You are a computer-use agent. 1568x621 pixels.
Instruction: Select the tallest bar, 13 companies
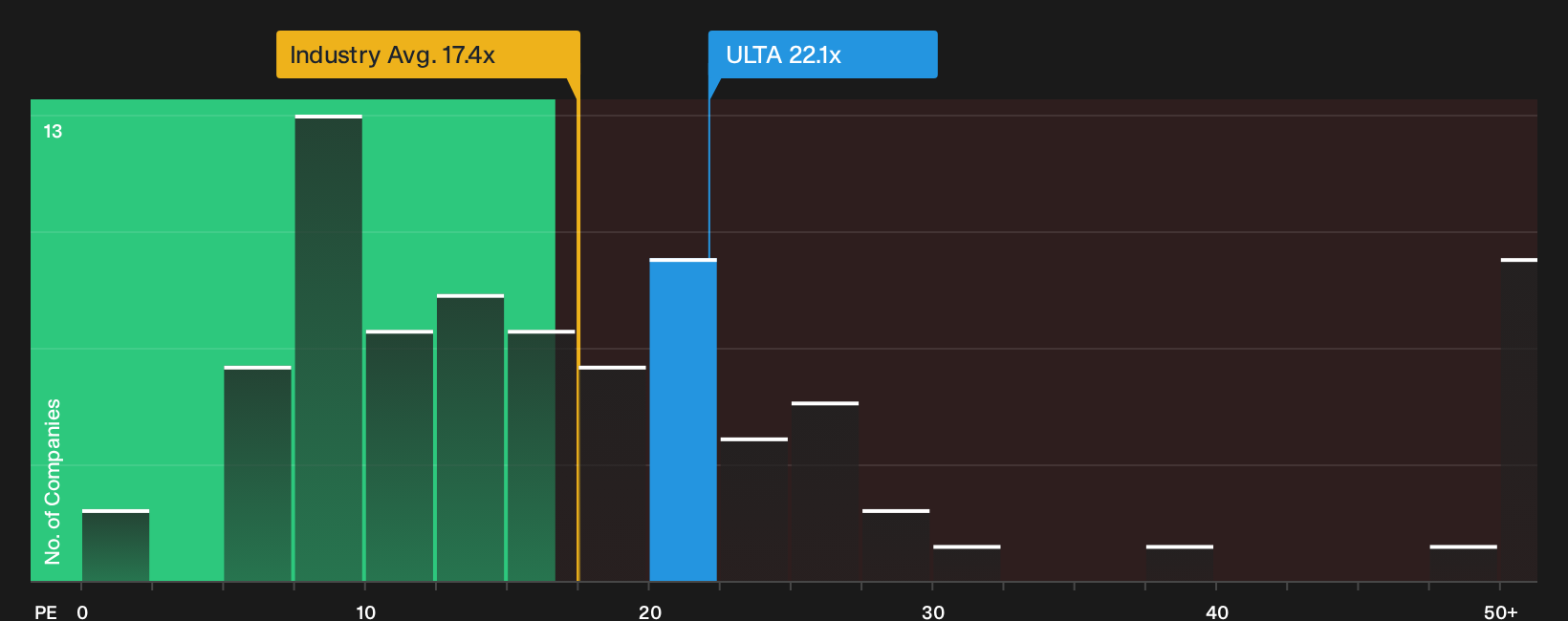pyautogui.click(x=329, y=349)
